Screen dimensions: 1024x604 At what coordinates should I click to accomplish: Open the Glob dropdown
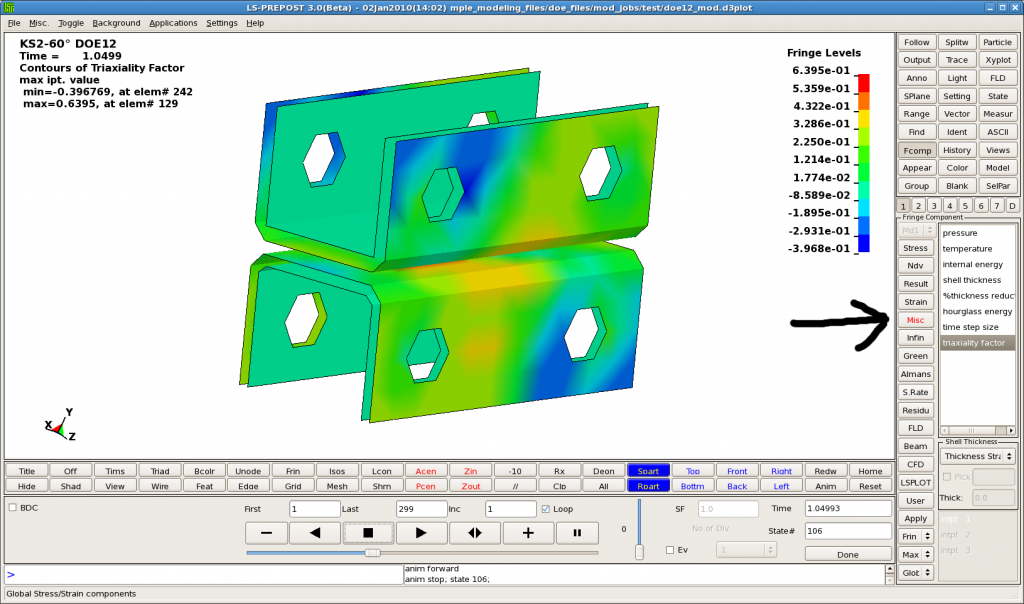pos(916,573)
